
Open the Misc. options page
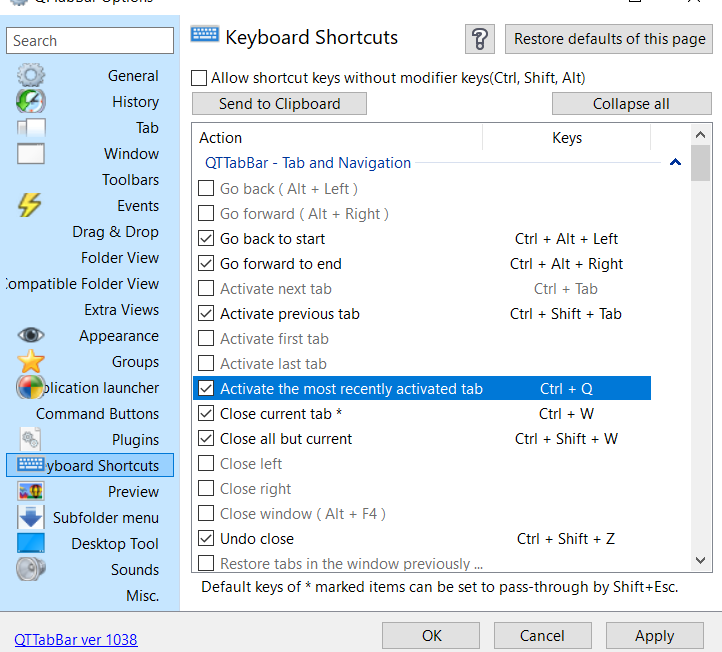tap(142, 595)
